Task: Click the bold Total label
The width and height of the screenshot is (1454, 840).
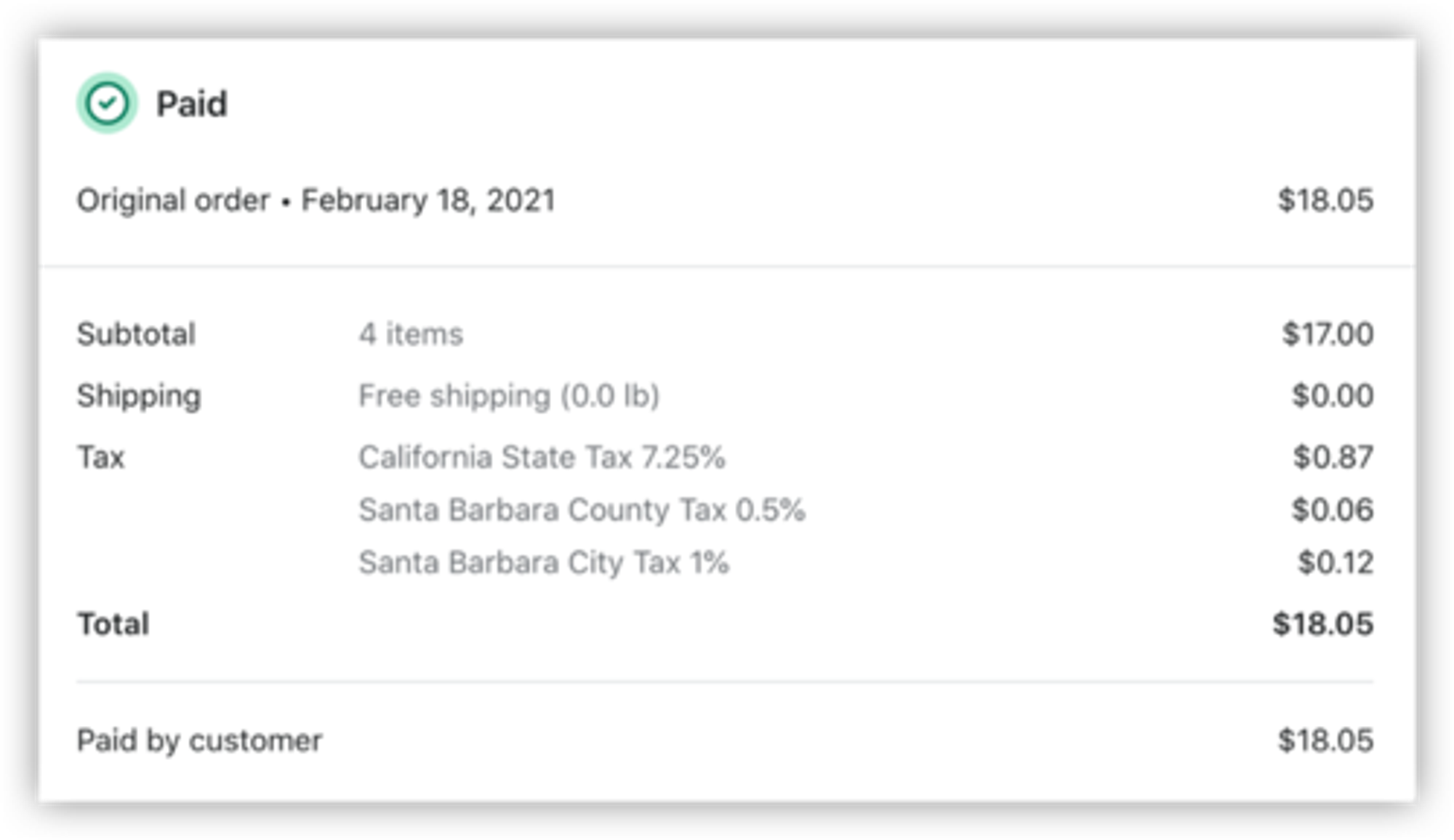Action: [113, 624]
